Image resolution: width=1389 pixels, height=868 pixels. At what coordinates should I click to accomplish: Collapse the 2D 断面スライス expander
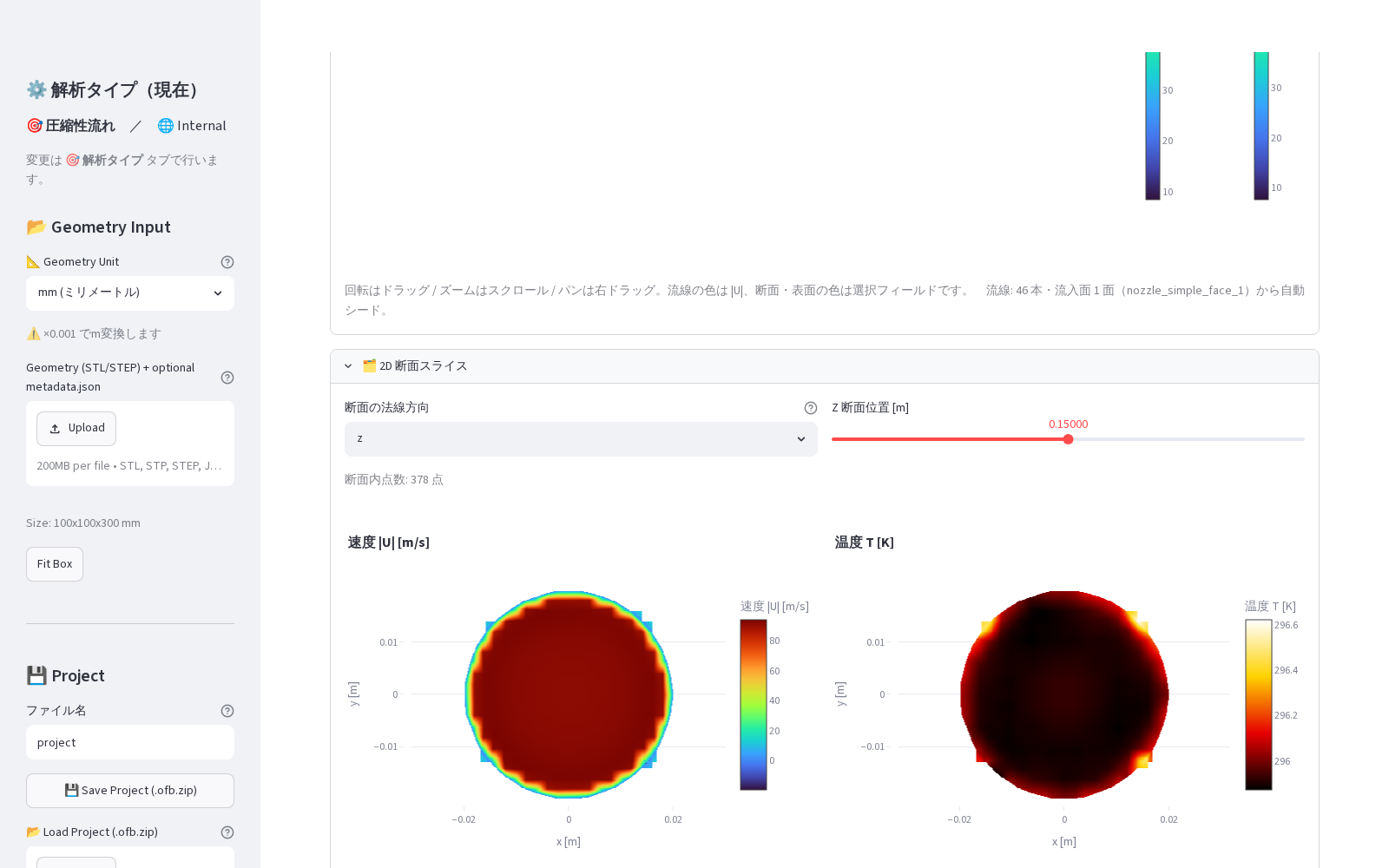pos(825,366)
